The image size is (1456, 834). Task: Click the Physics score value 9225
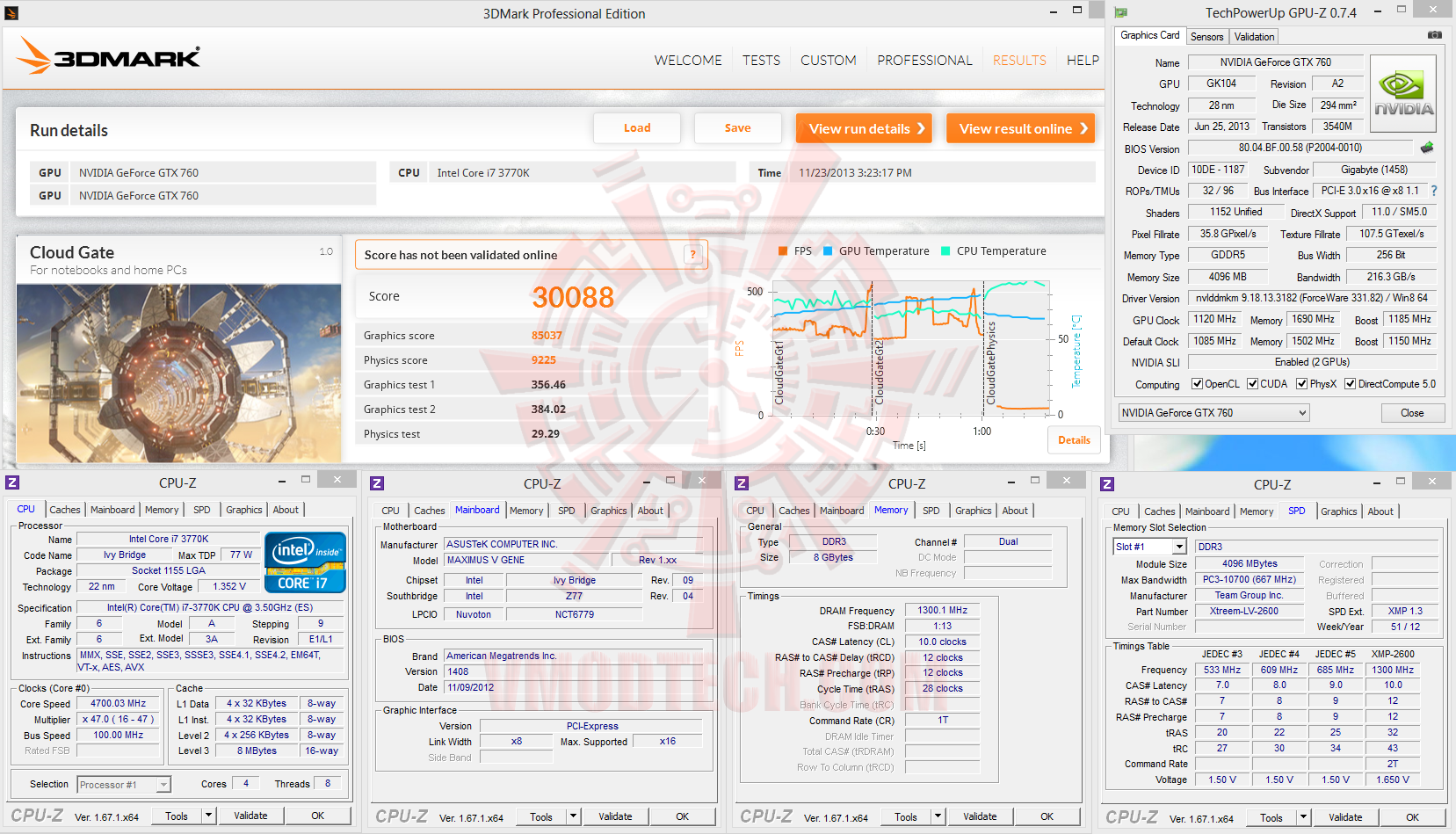[544, 360]
